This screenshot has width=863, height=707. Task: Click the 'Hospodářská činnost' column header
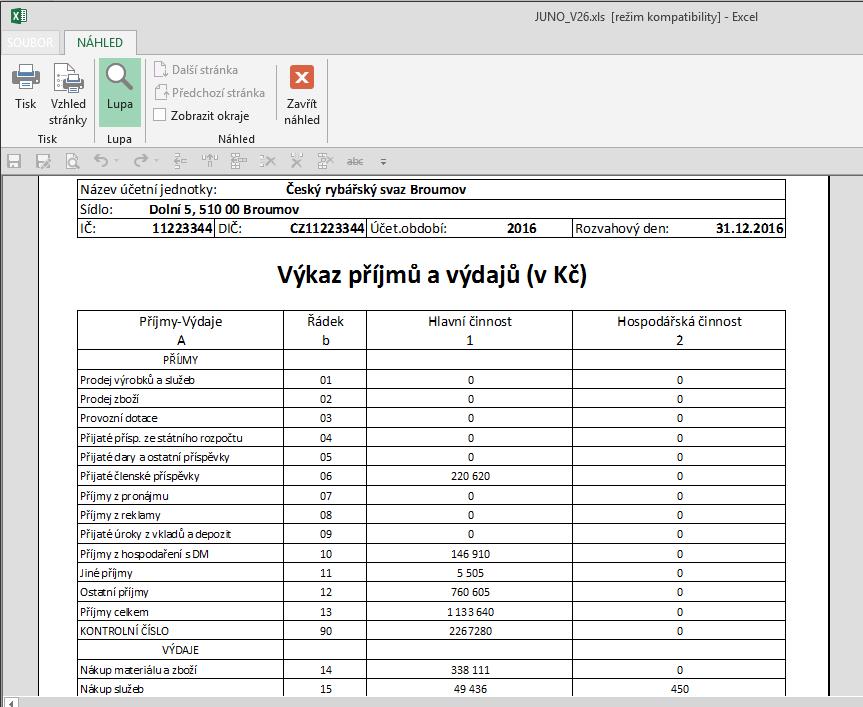coord(679,321)
